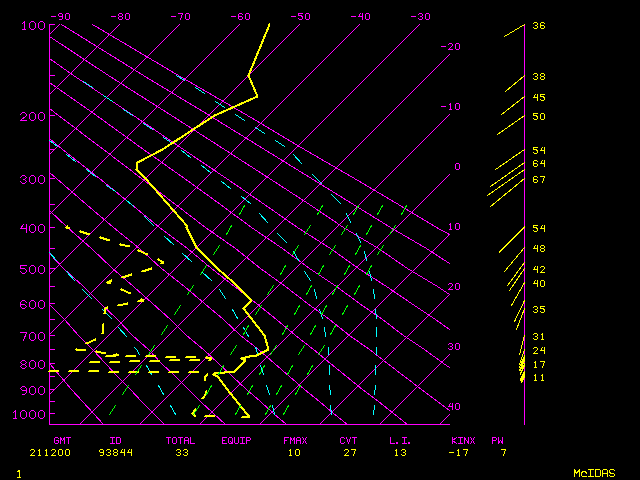Click the McIDAS label in bottom corner

[x=594, y=472]
